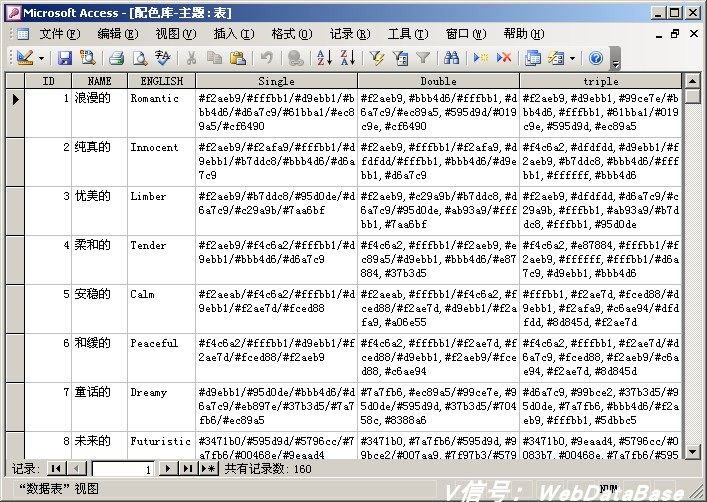Expand the New Object dropdown arrow

tap(572, 58)
